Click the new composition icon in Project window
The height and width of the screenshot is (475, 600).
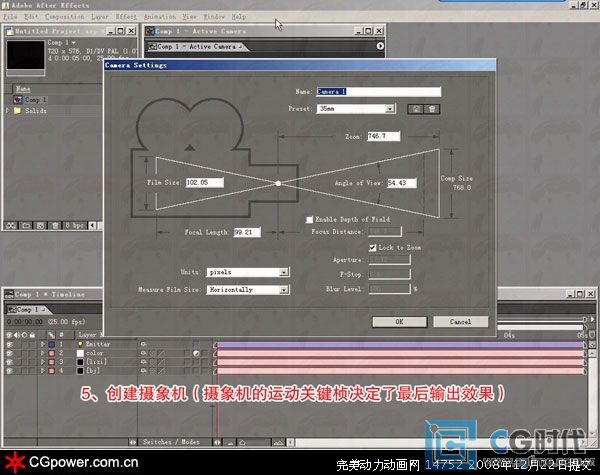point(40,226)
